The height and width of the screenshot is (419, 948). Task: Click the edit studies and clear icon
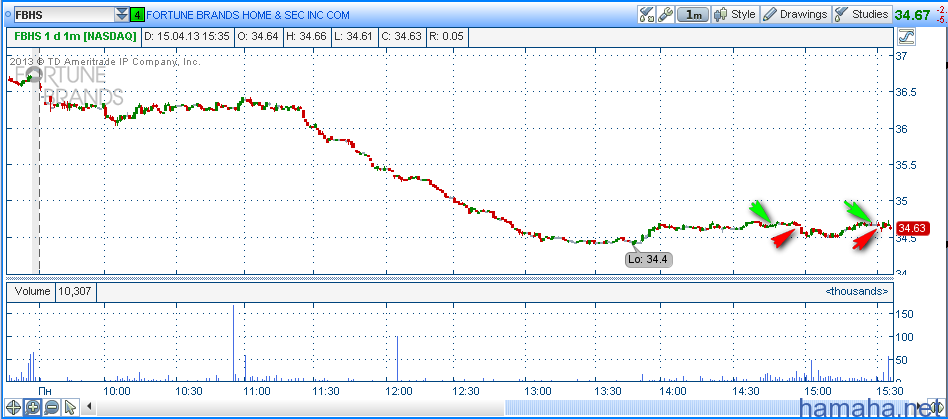[x=646, y=15]
